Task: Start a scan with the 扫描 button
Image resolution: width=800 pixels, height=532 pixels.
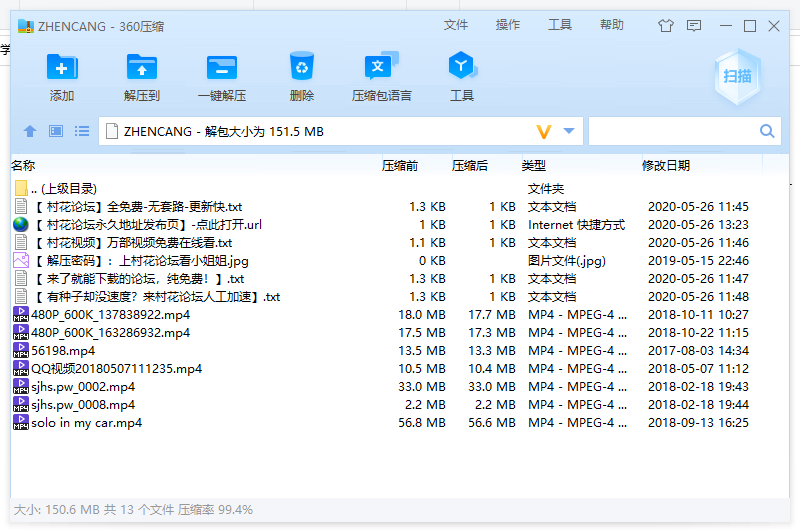Action: point(737,76)
